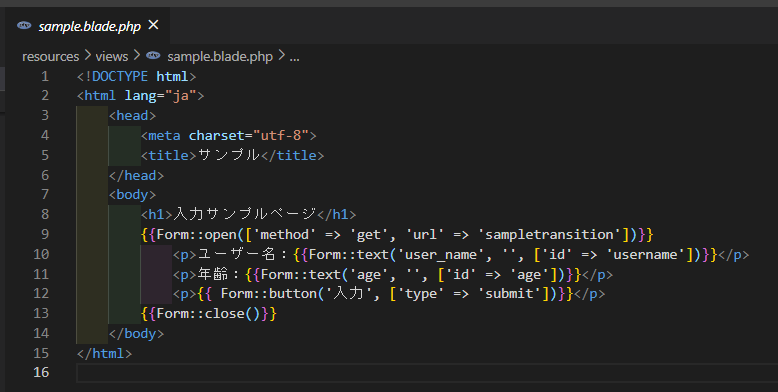Image resolution: width=778 pixels, height=392 pixels.
Task: Open the views breadcrumb folder
Action: coord(112,57)
